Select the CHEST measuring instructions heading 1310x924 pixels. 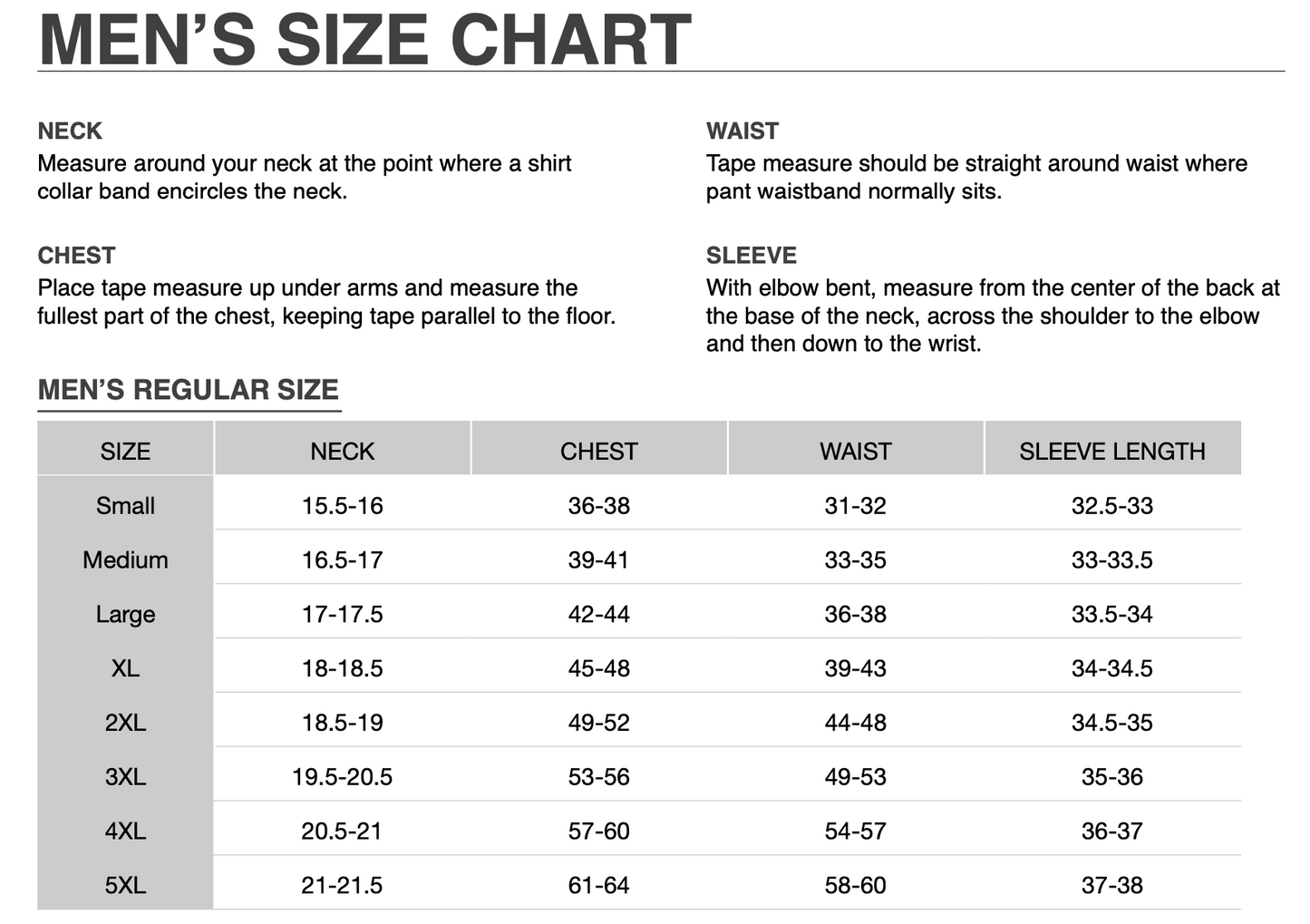pos(76,256)
